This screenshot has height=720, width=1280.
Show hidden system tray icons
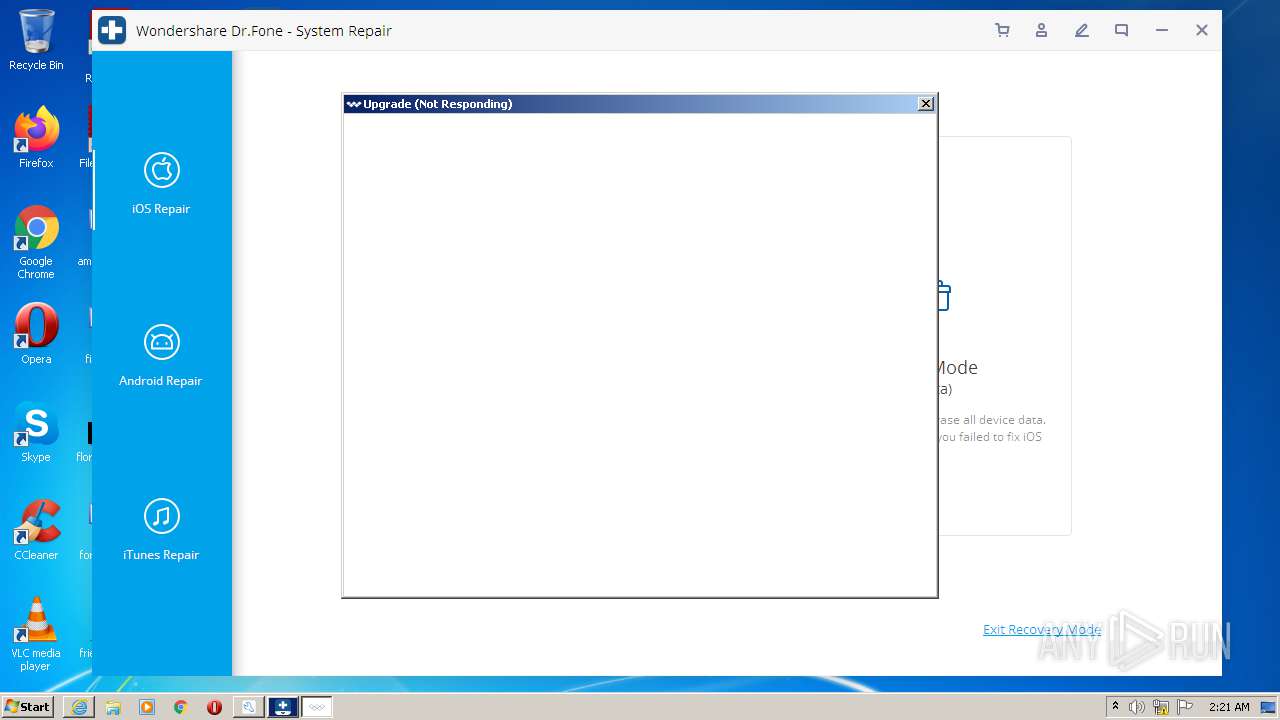pos(1115,707)
